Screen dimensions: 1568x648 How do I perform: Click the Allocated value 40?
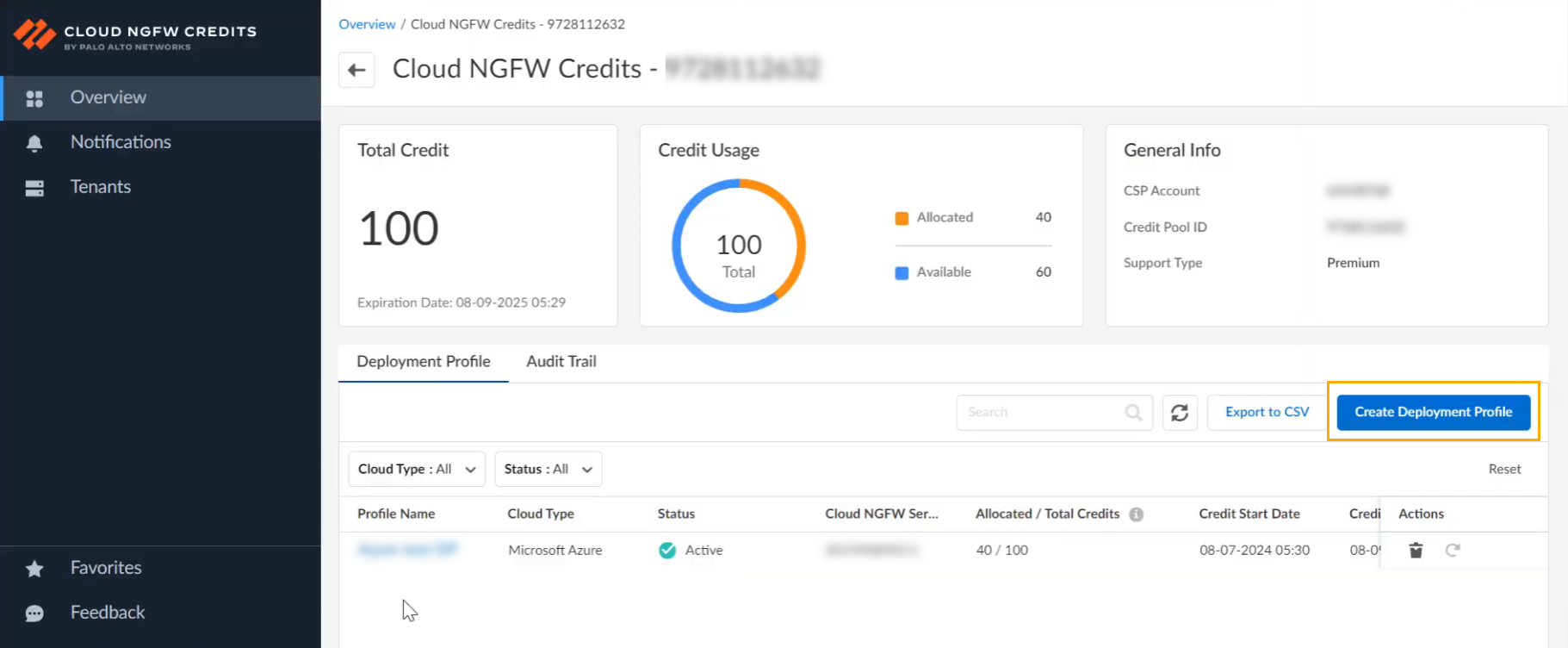point(1043,217)
